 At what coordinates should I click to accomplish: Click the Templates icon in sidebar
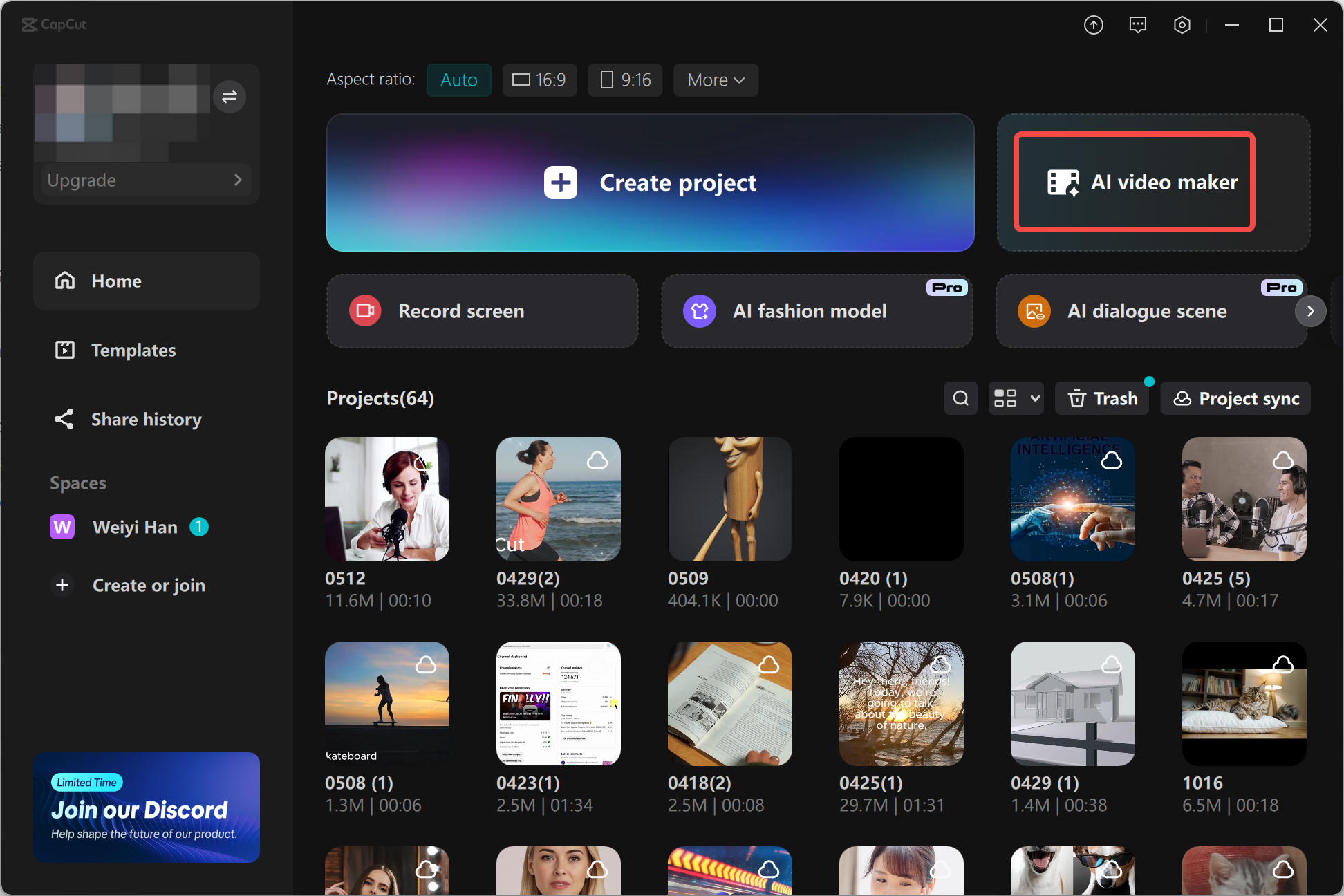[65, 350]
